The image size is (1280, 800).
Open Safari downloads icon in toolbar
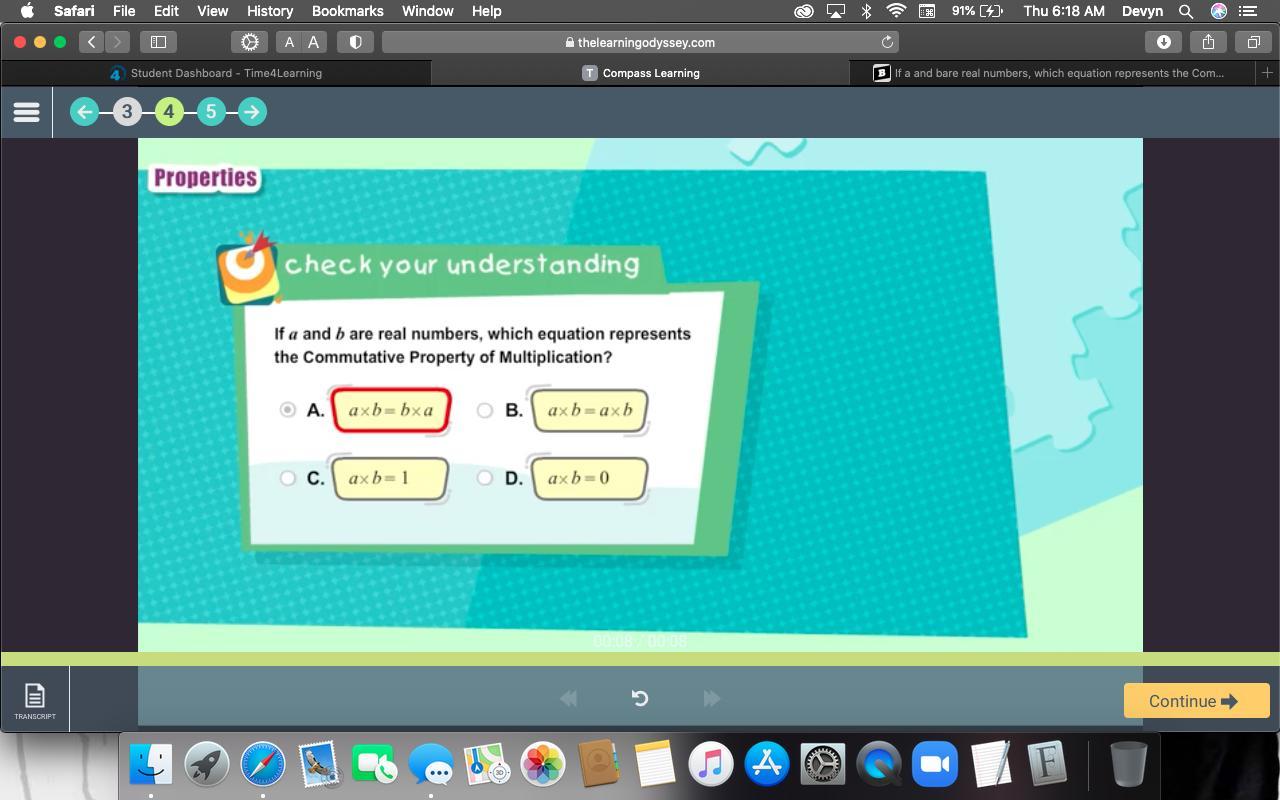(x=1163, y=42)
